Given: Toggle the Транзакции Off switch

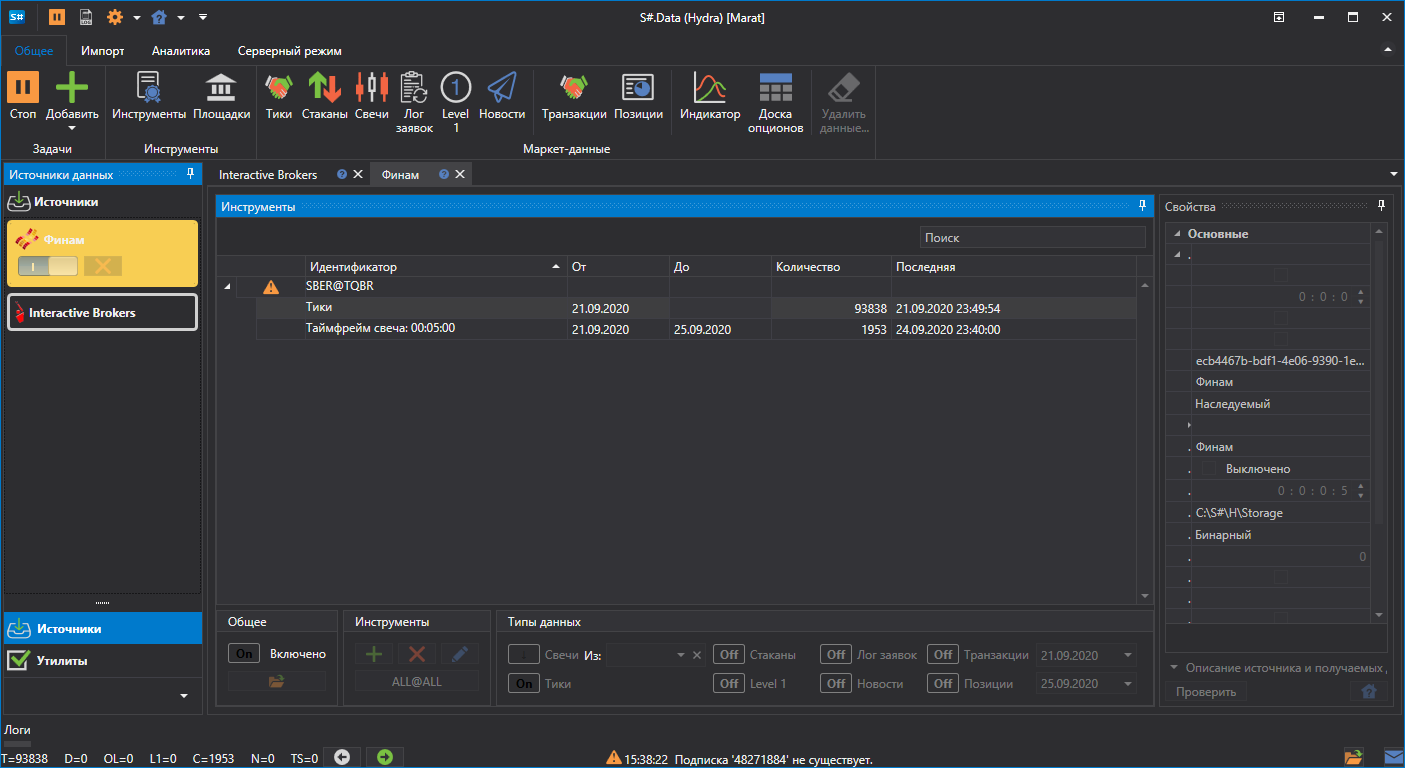Looking at the screenshot, I should (943, 655).
